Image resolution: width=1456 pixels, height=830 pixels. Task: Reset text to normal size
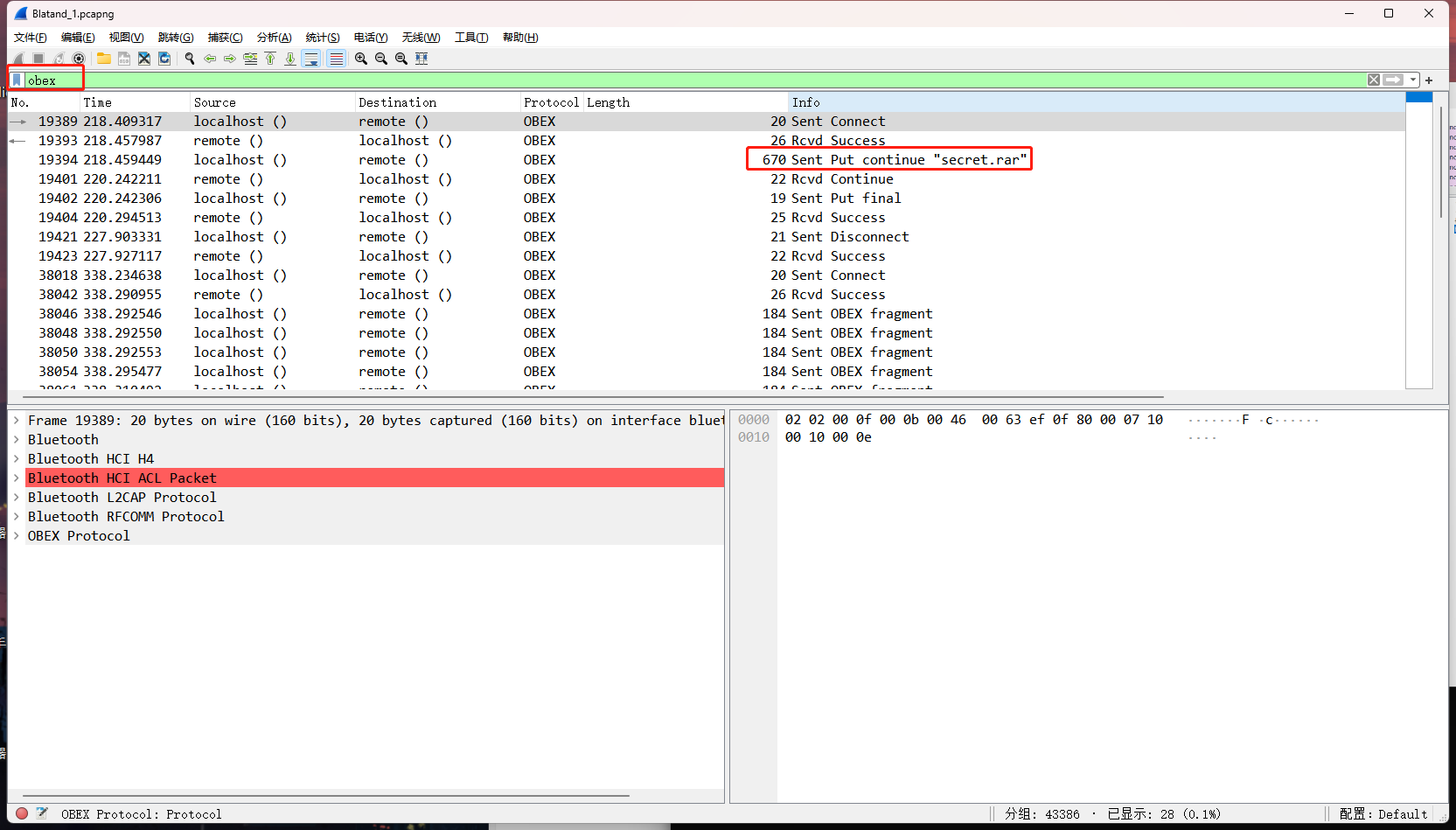pyautogui.click(x=401, y=59)
